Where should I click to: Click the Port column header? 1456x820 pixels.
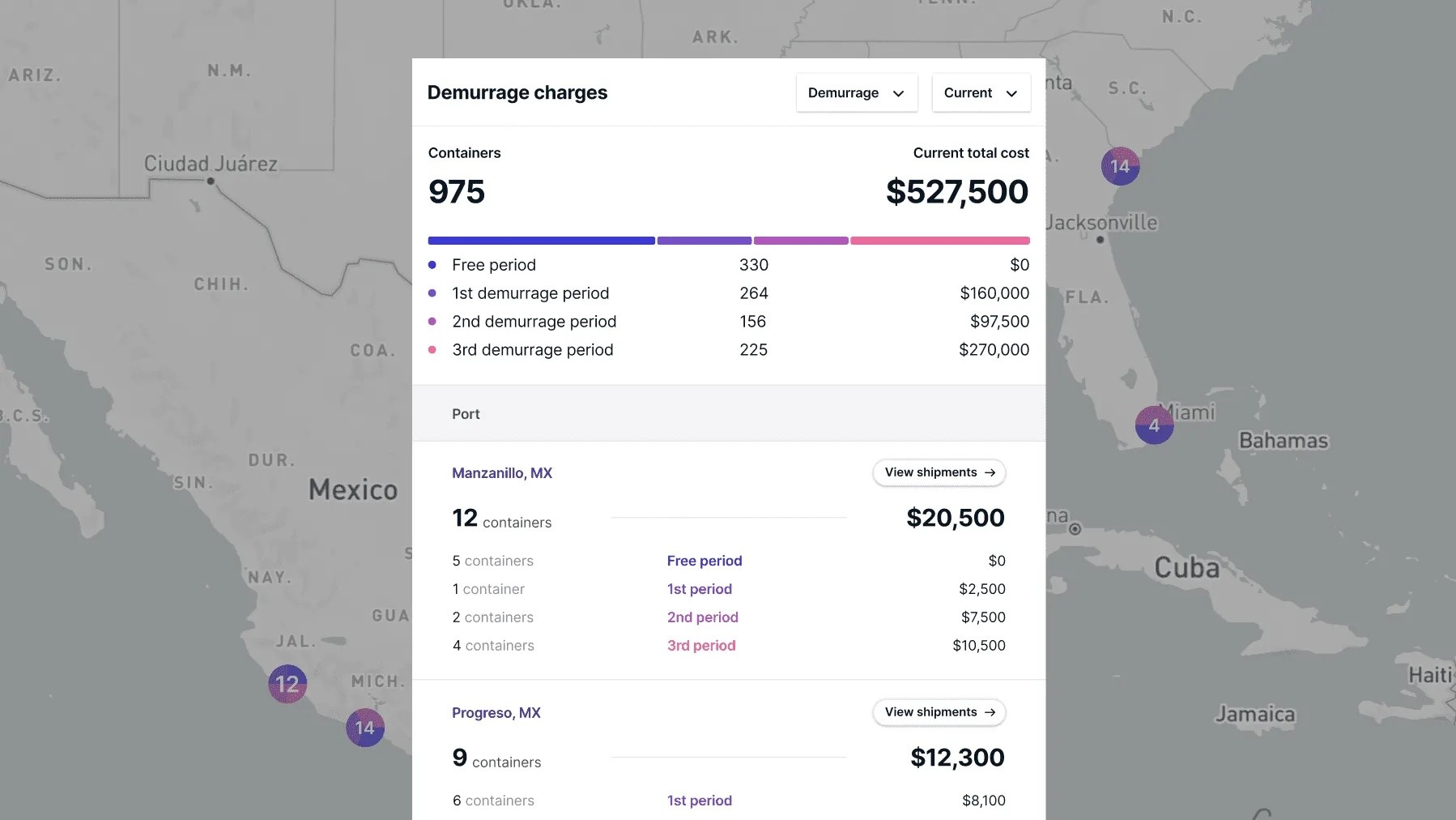pyautogui.click(x=466, y=414)
